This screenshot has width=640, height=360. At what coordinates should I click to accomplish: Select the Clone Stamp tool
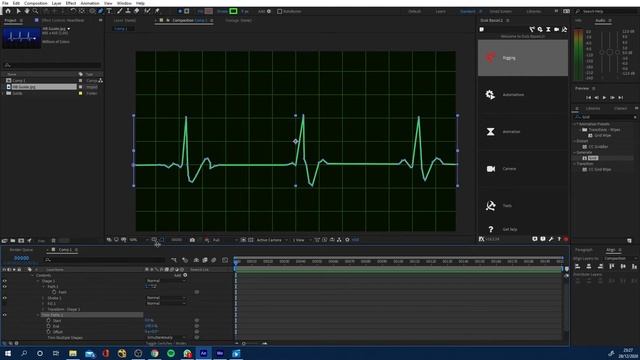128,11
